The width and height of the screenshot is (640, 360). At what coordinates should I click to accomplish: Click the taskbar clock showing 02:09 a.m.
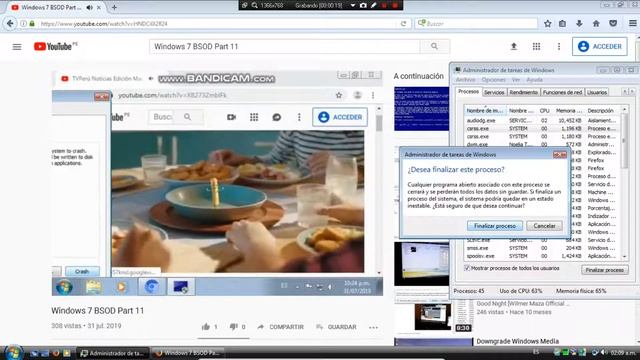[x=623, y=352]
